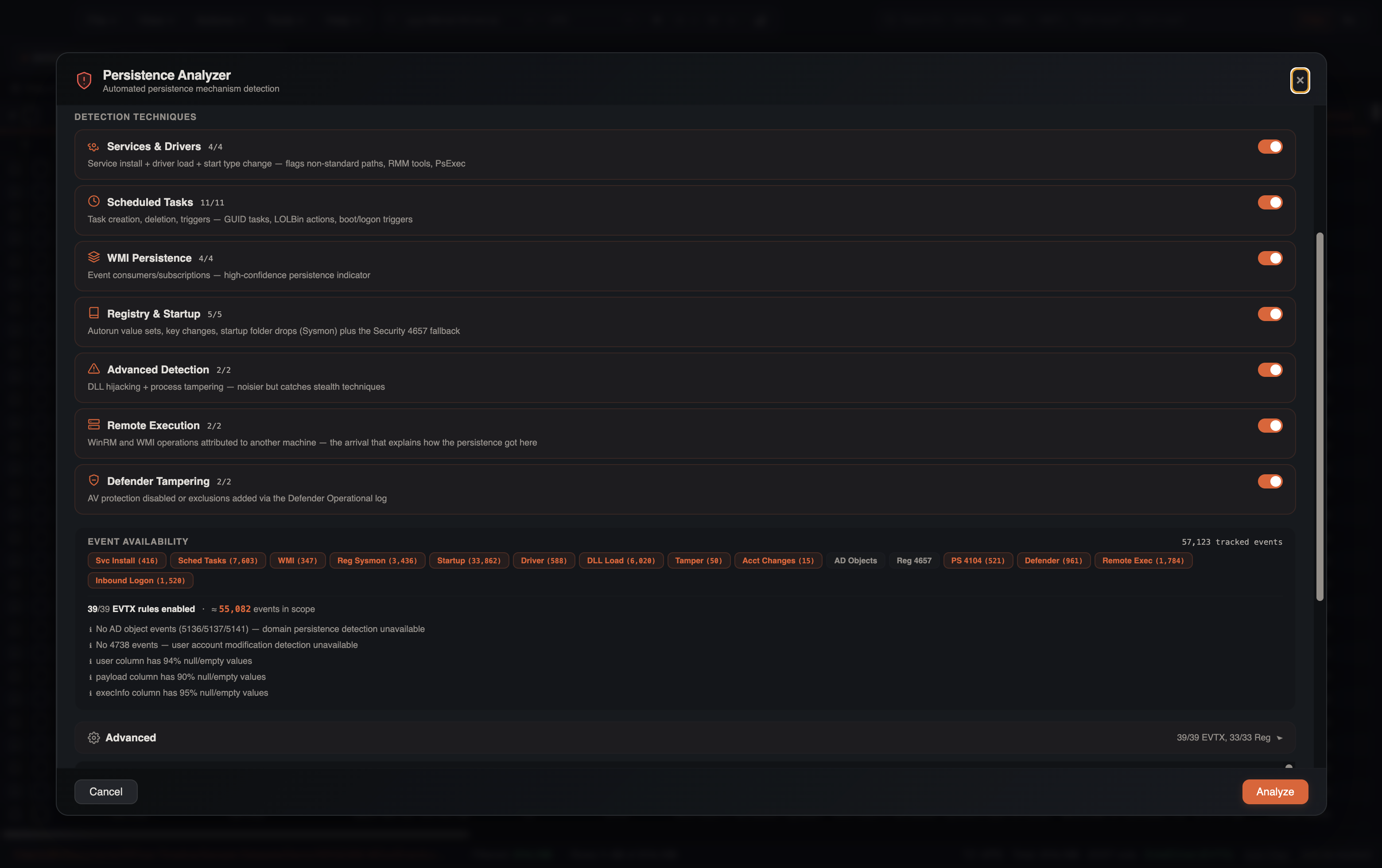Select the PS 4104 (521) chip
The height and width of the screenshot is (868, 1382).
tap(978, 561)
